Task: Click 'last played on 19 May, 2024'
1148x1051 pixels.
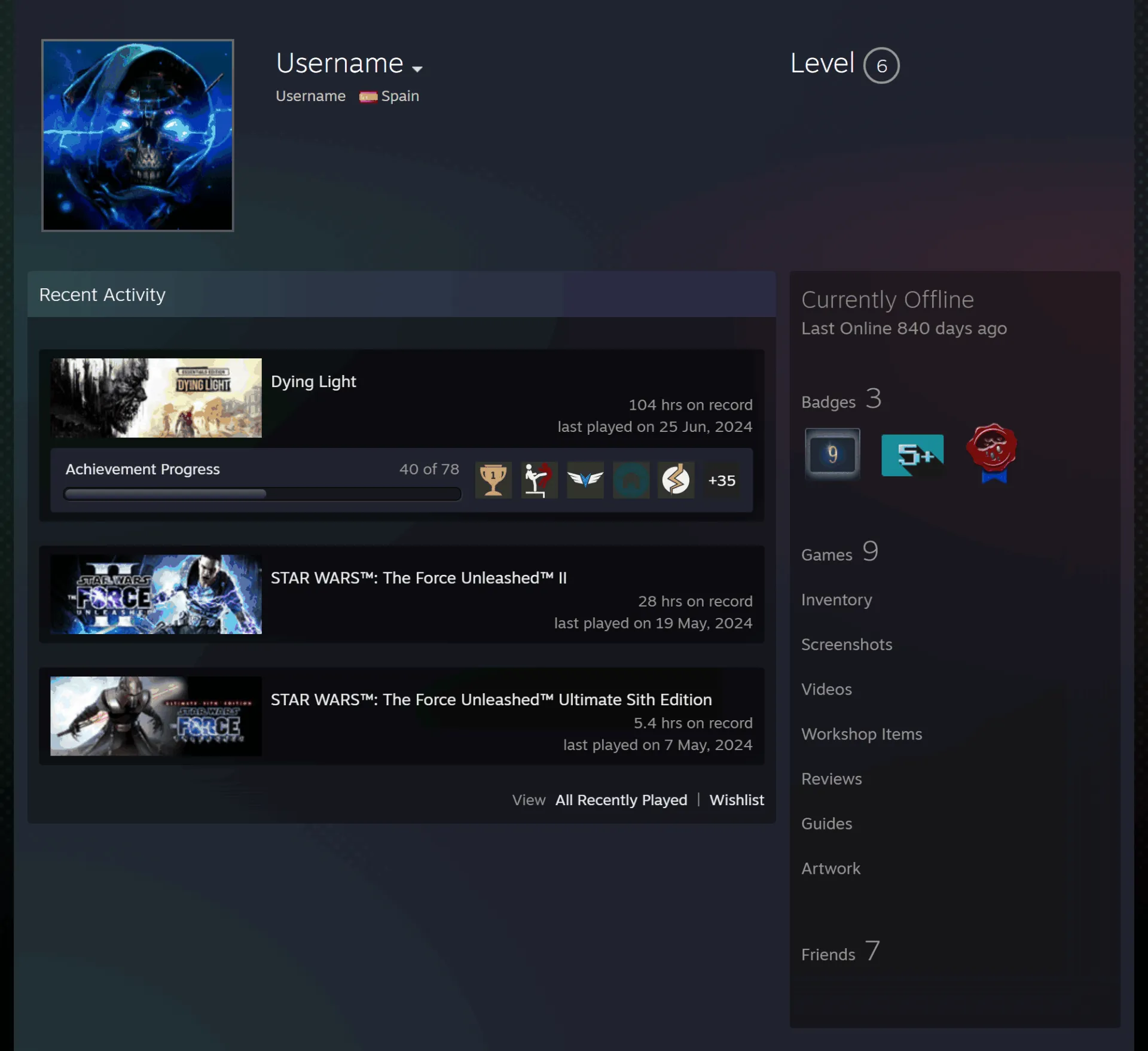Action: pyautogui.click(x=653, y=623)
